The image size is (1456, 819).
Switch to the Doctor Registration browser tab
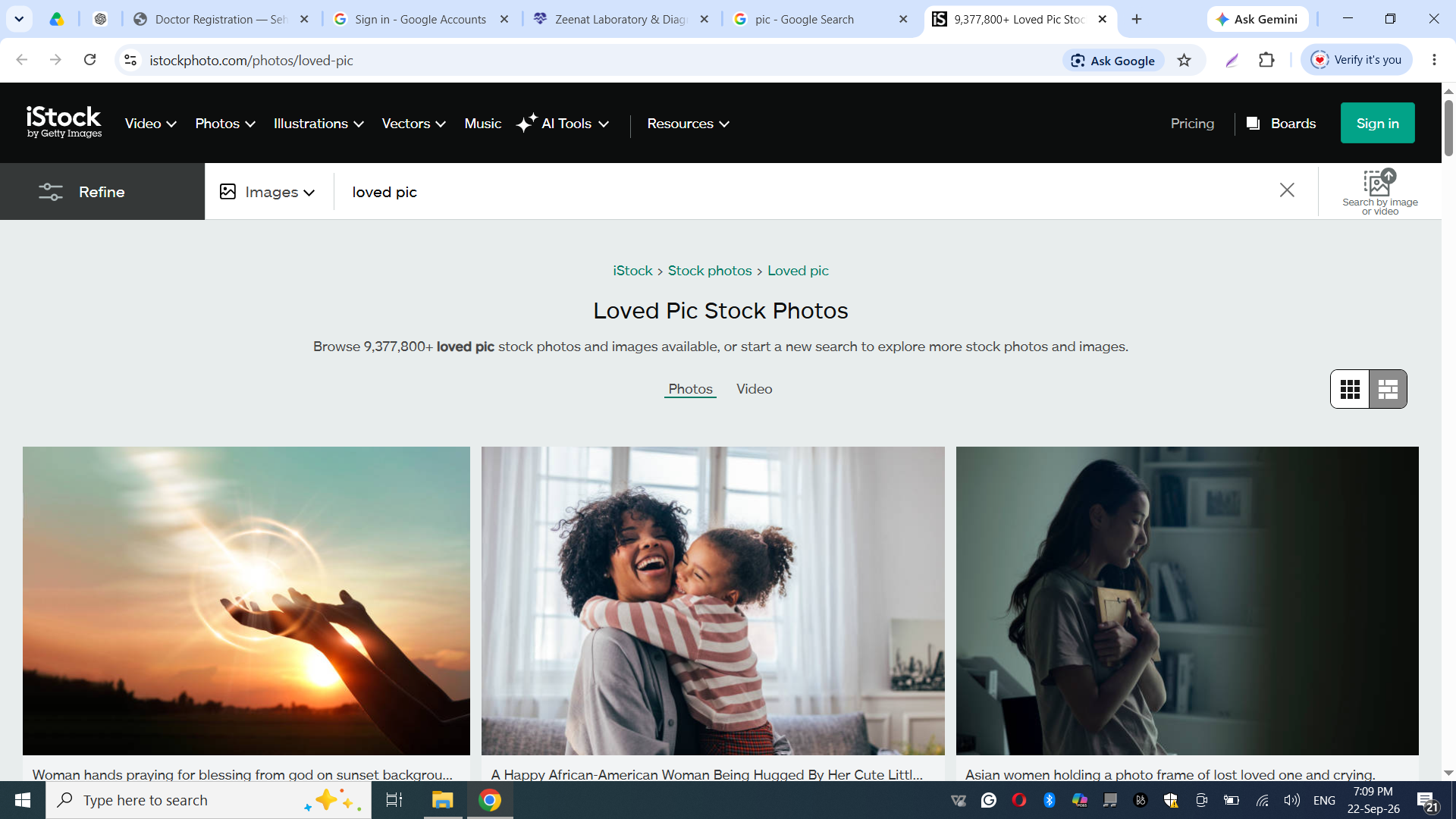click(x=220, y=19)
